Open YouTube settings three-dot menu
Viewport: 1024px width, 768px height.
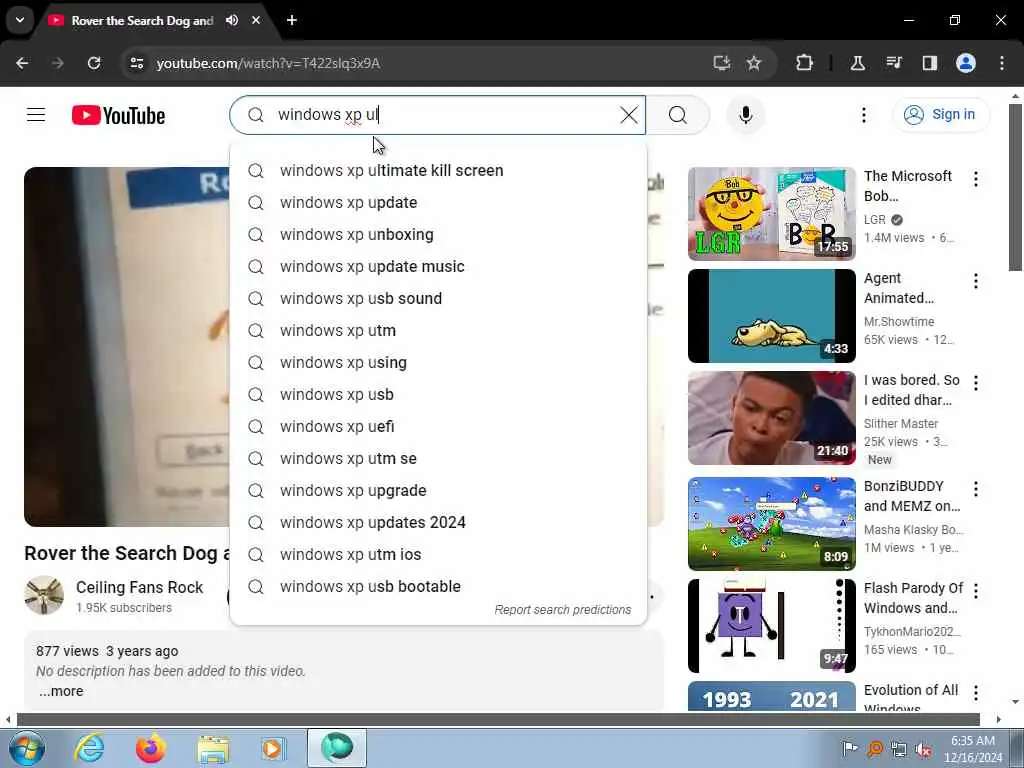click(x=863, y=115)
